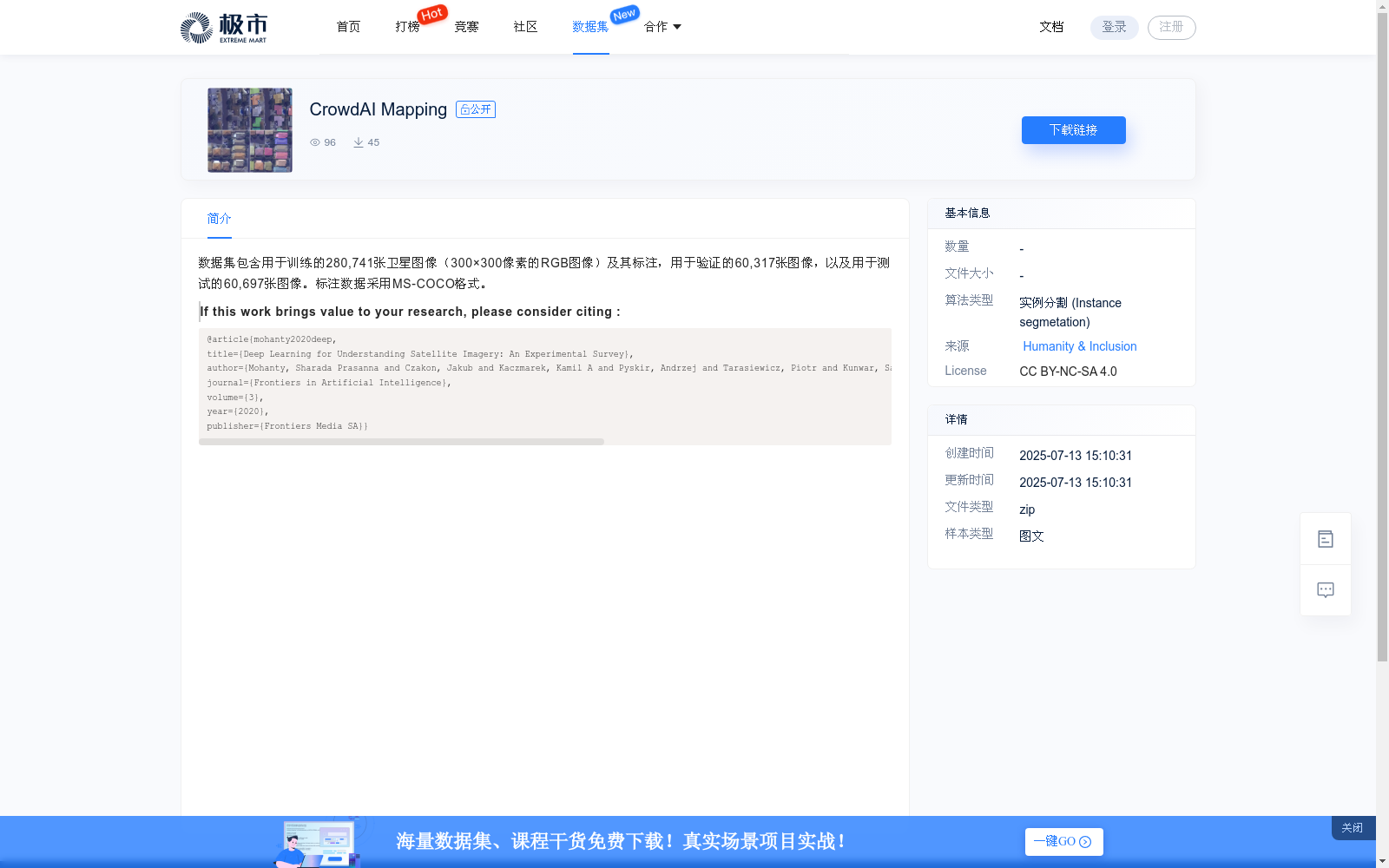Click the 实例分割 algorithm type value
The width and height of the screenshot is (1389, 868).
click(x=1070, y=312)
